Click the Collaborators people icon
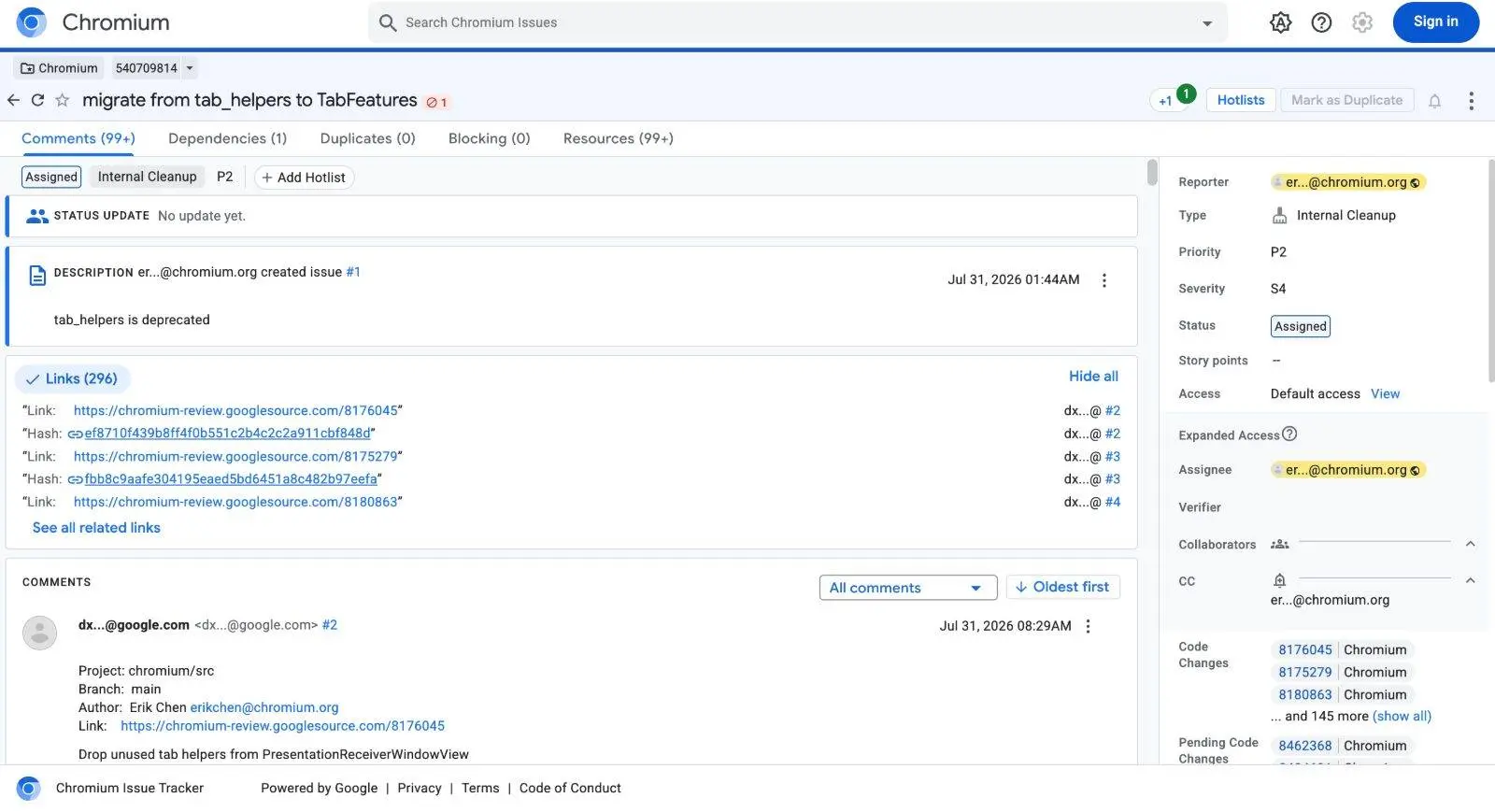 1280,544
